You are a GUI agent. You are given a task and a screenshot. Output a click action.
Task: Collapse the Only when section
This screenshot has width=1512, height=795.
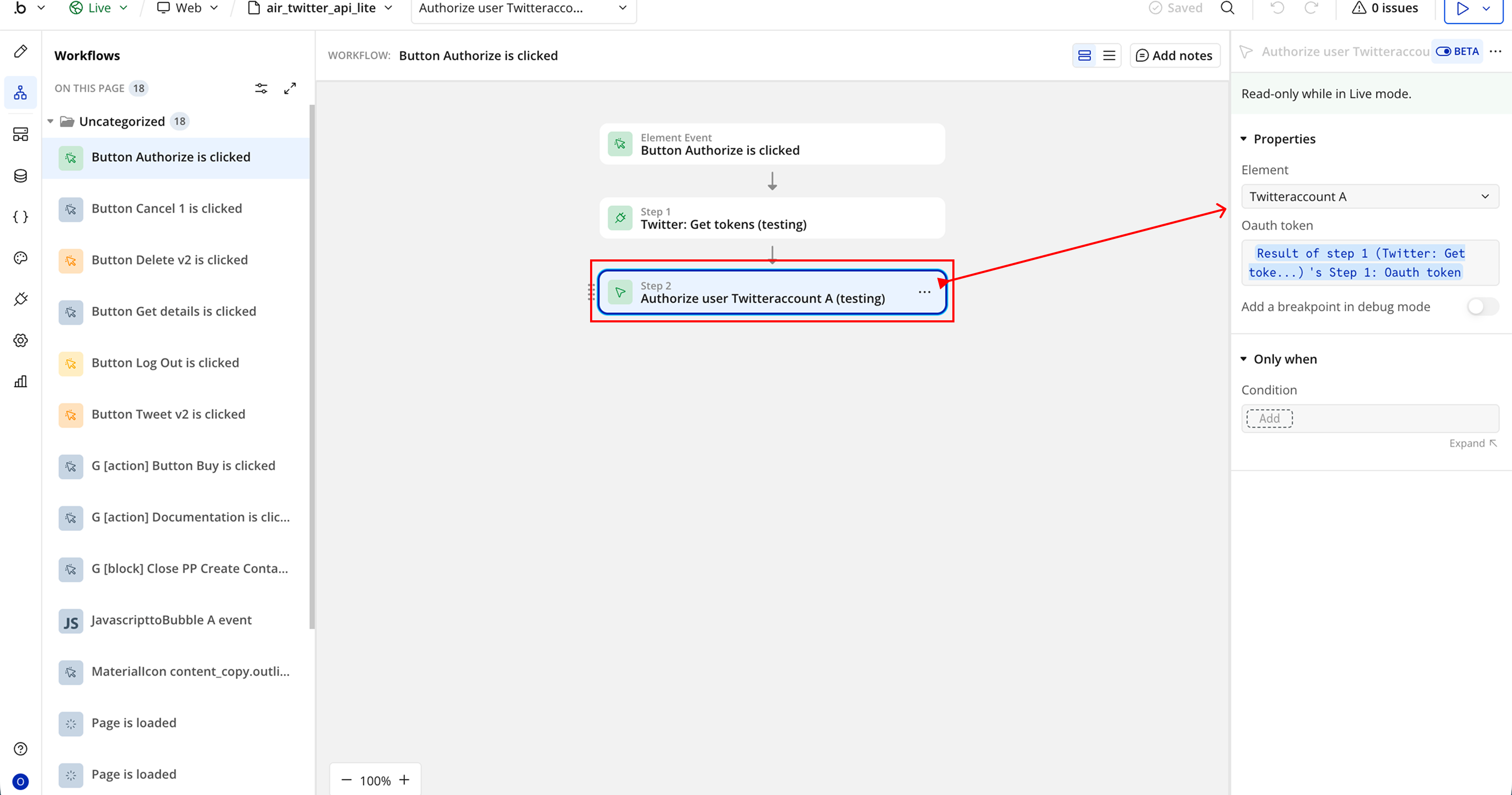[x=1244, y=359]
